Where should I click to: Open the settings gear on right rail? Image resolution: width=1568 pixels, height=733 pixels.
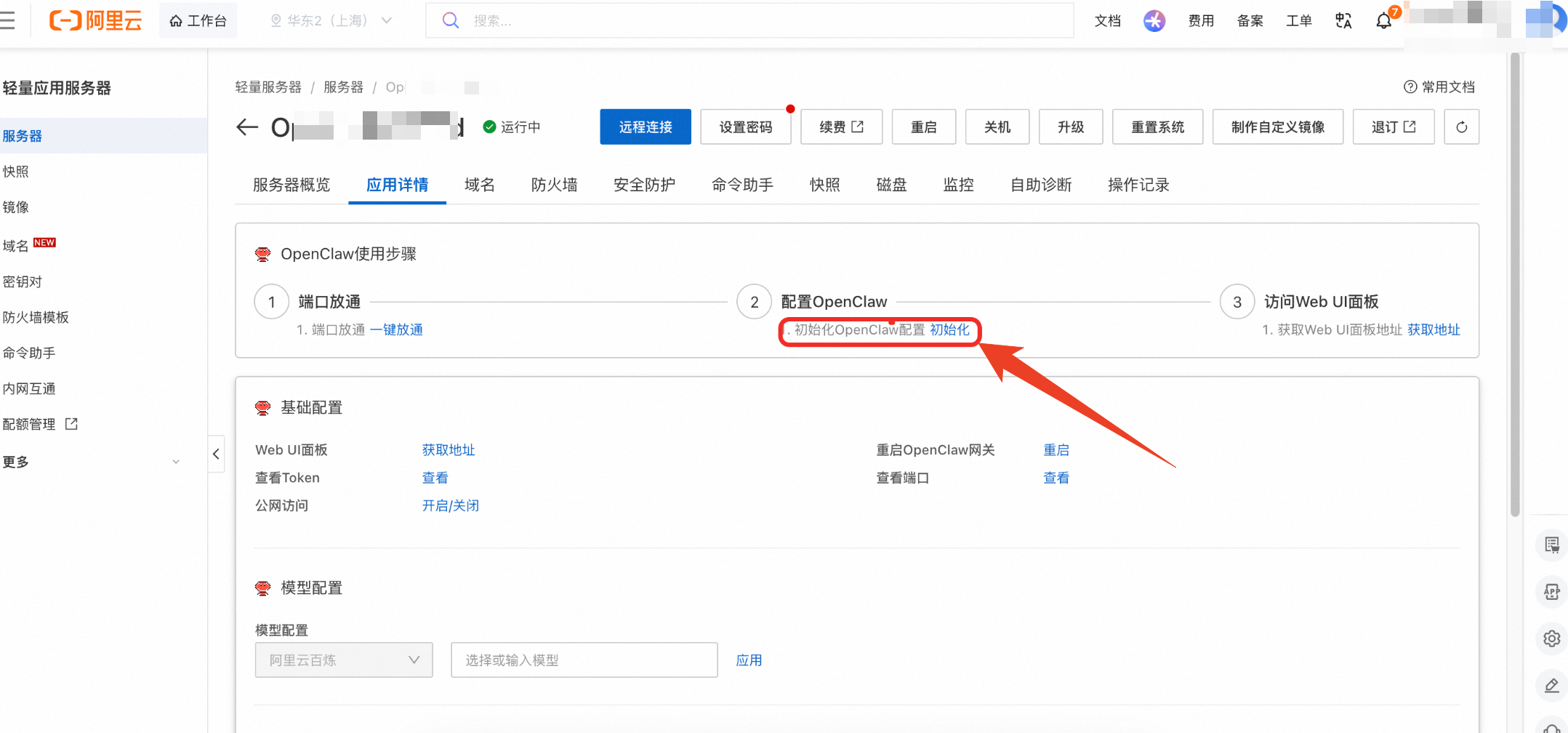pyautogui.click(x=1552, y=638)
